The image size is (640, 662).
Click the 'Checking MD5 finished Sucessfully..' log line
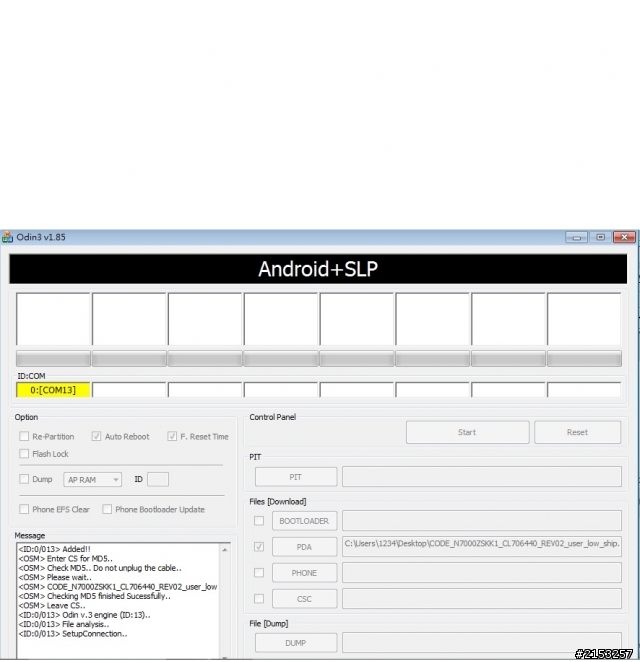point(95,596)
